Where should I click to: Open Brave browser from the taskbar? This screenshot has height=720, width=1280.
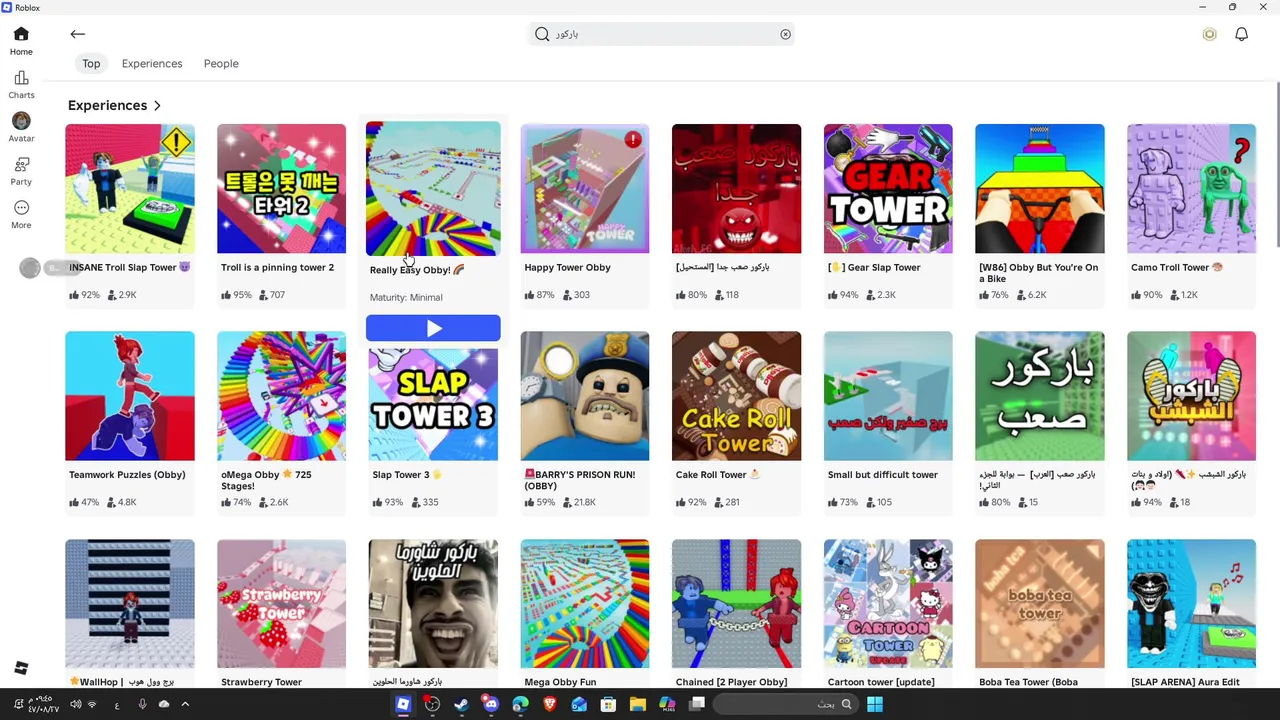click(549, 704)
